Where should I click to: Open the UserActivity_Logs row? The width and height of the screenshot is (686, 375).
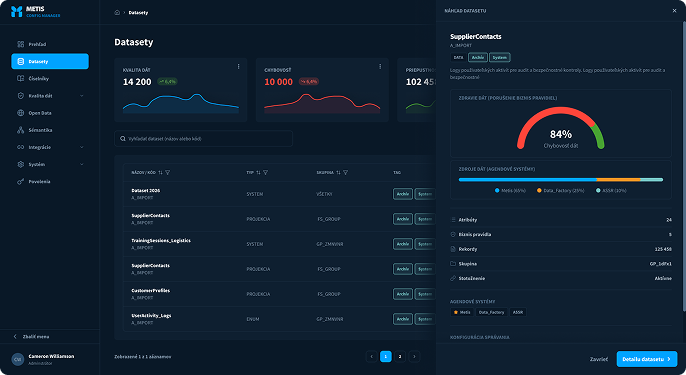279,319
